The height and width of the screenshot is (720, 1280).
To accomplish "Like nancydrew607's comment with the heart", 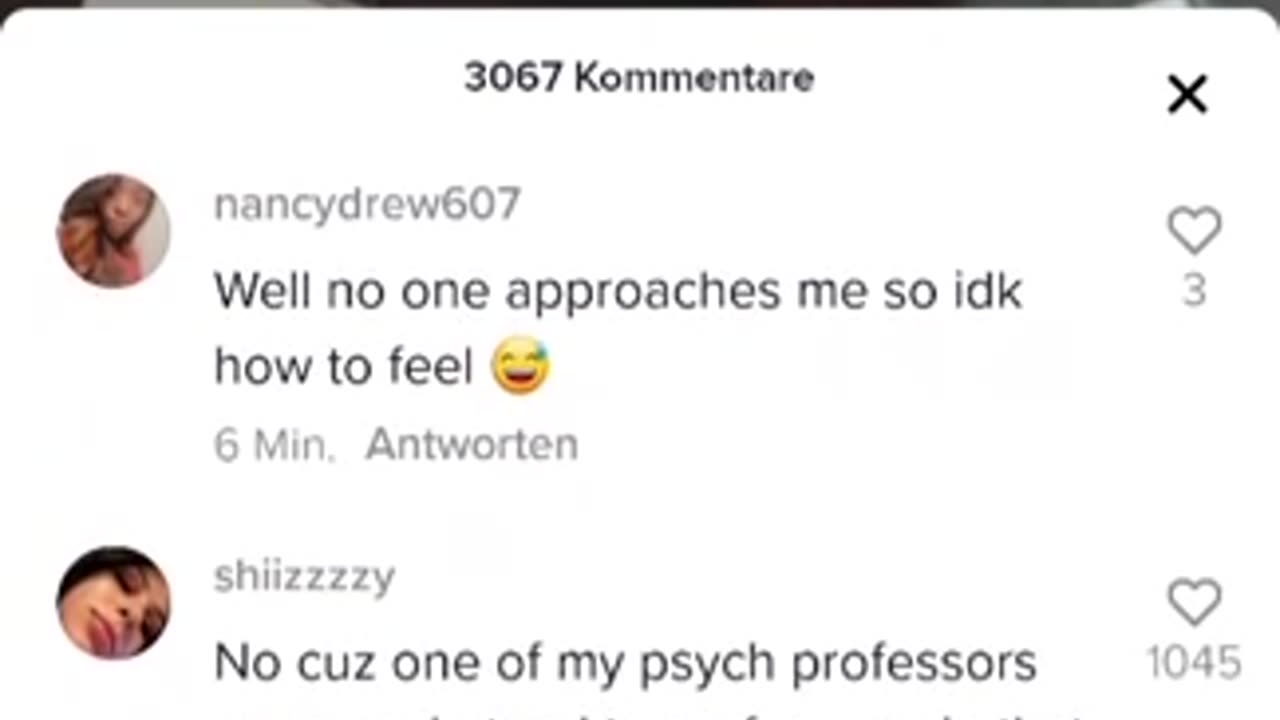I will pyautogui.click(x=1195, y=230).
